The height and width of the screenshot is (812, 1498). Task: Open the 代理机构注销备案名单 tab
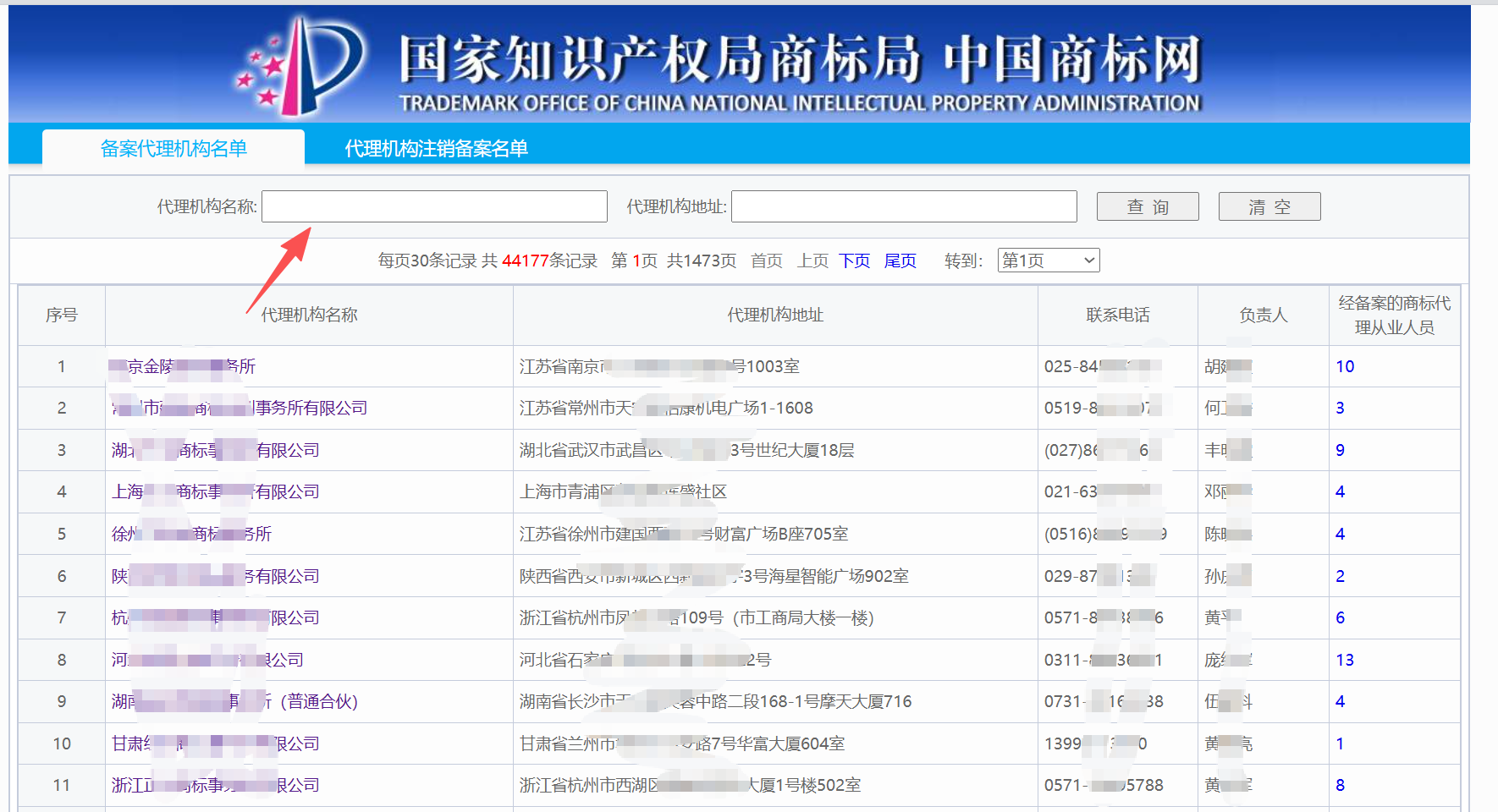(436, 148)
